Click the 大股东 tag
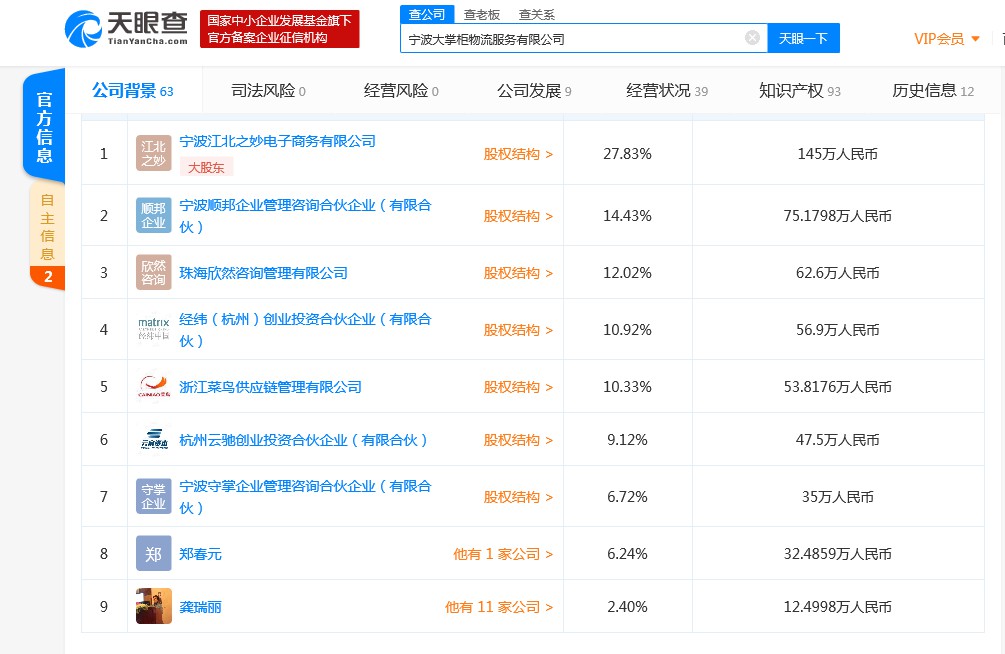Viewport: 1005px width, 654px height. 206,167
